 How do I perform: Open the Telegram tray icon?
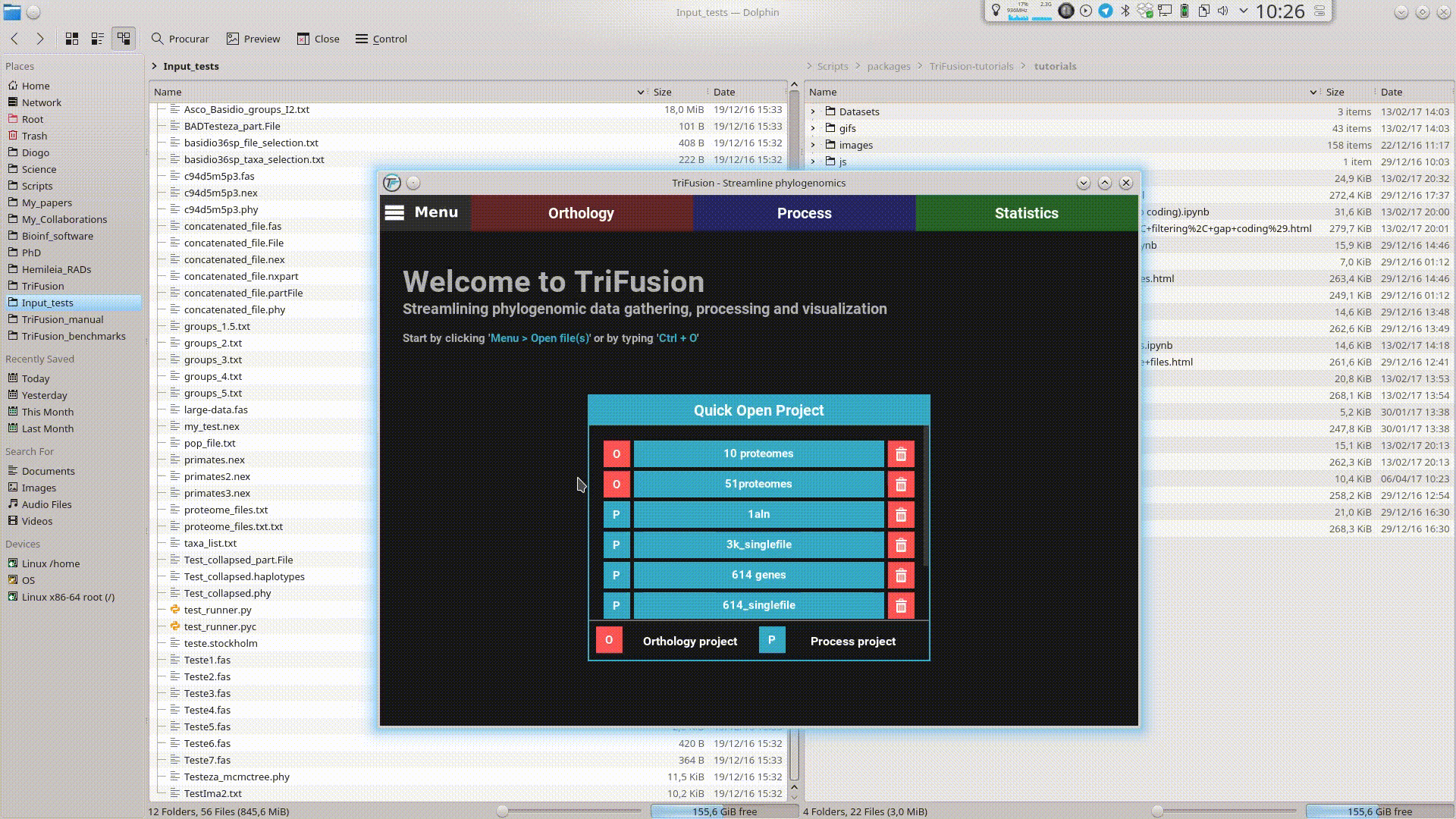pyautogui.click(x=1106, y=11)
